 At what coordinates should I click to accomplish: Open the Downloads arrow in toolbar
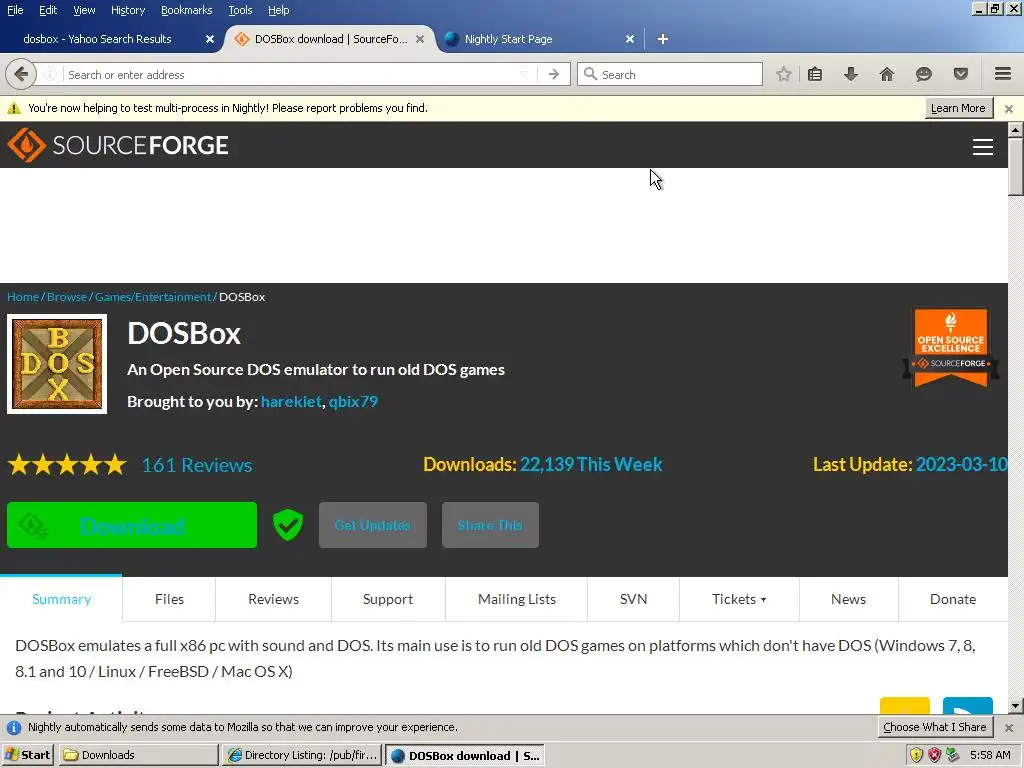850,74
